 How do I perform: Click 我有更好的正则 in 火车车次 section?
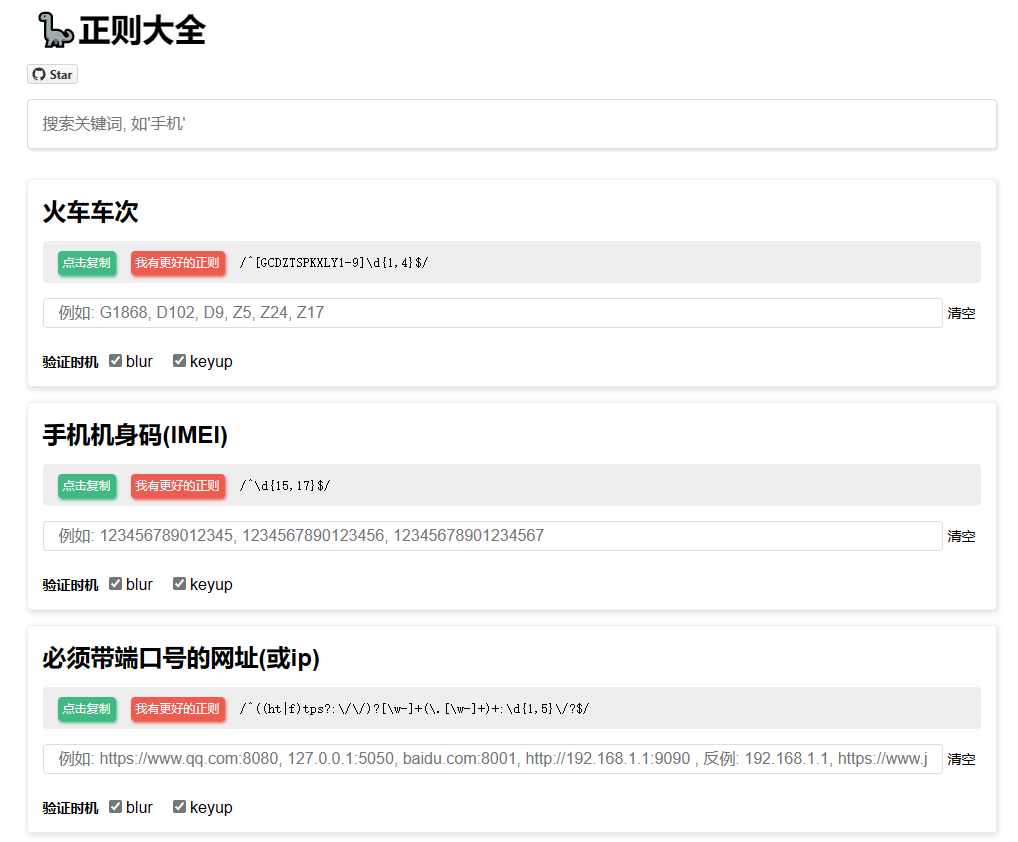click(x=177, y=263)
